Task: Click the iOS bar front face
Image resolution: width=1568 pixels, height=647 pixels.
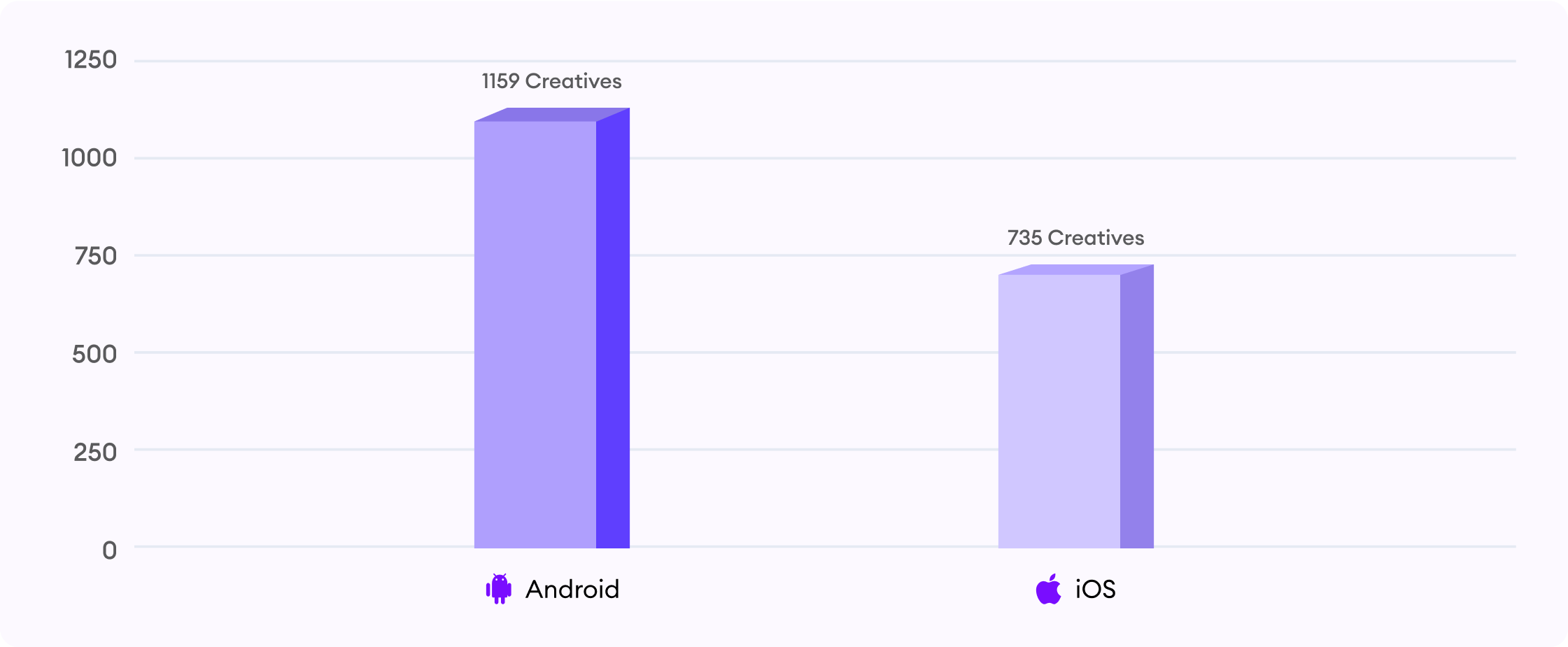Action: pyautogui.click(x=1059, y=411)
